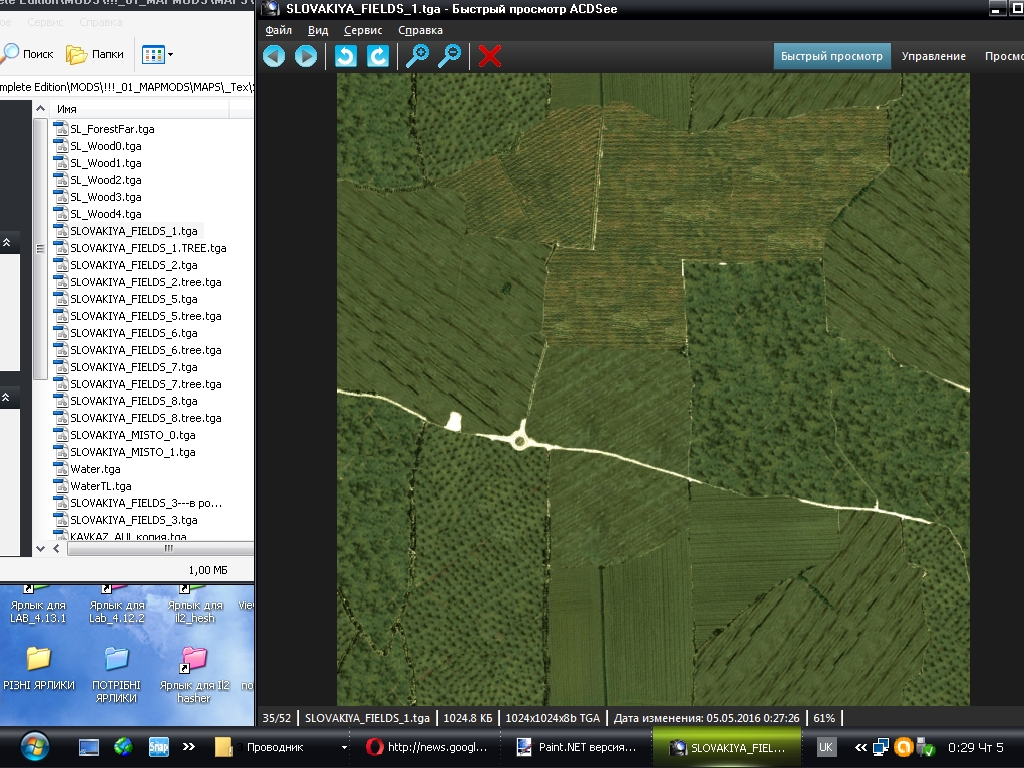Viewport: 1024px width, 768px height.
Task: Rotate image clockwise
Action: click(377, 56)
